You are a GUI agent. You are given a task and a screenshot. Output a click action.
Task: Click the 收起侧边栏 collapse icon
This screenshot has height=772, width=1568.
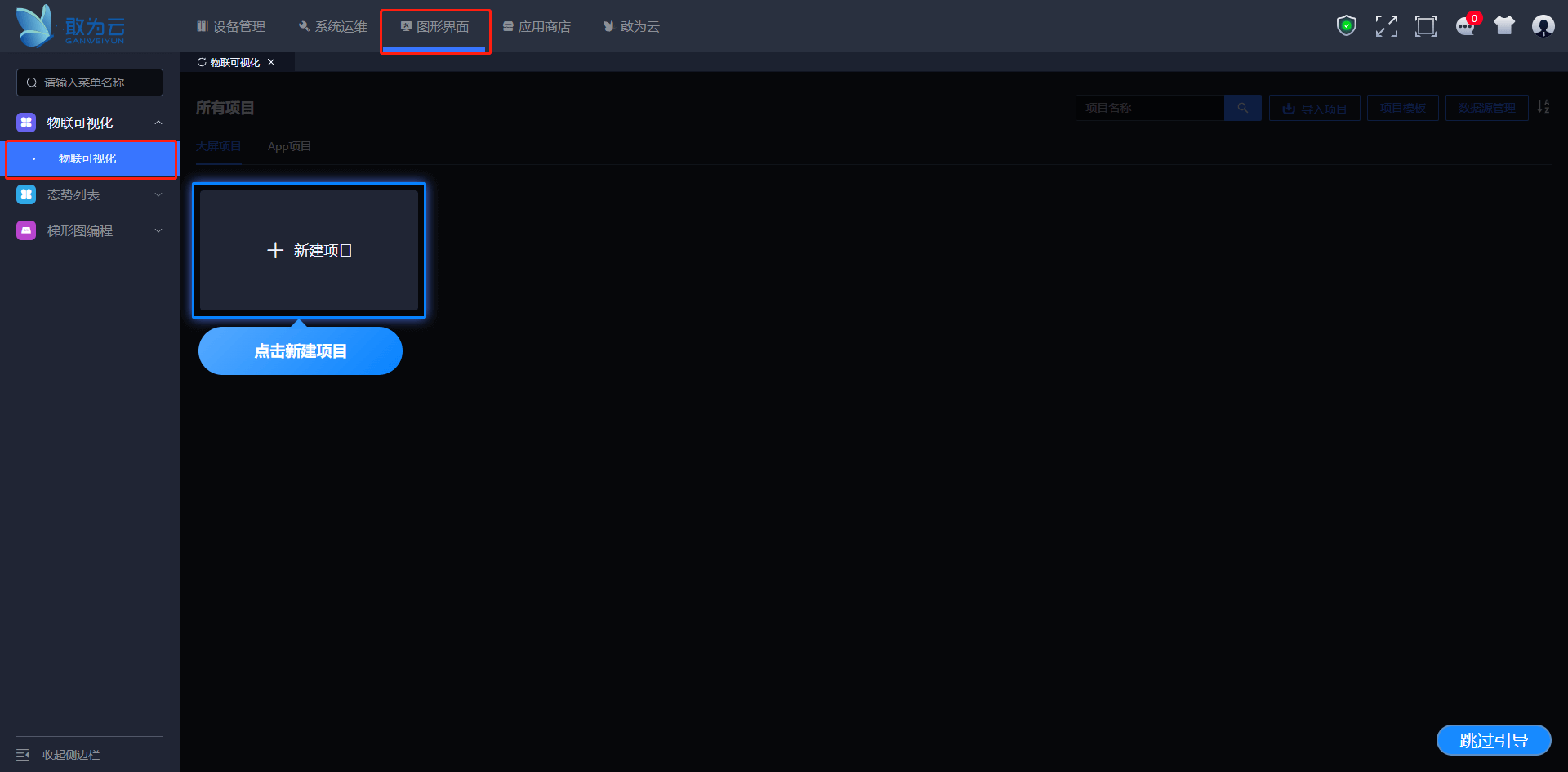click(x=23, y=755)
